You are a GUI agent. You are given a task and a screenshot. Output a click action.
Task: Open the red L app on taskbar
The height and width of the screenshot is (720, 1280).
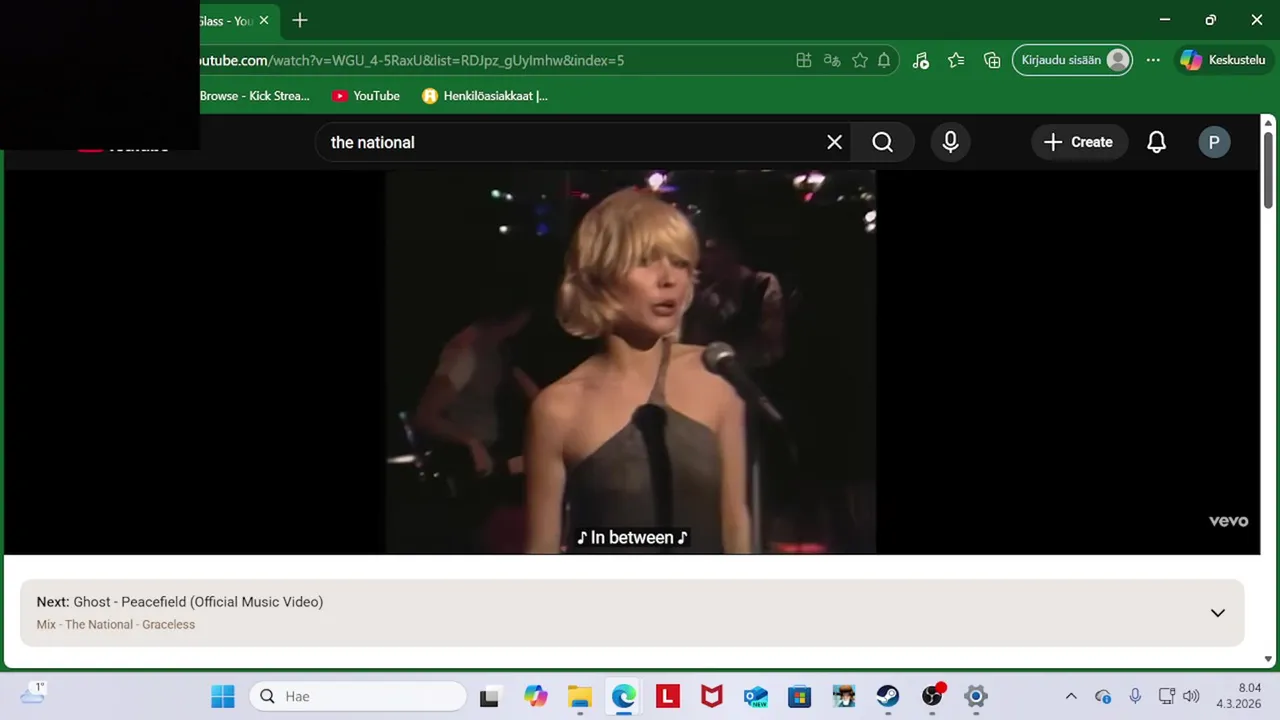[x=668, y=696]
